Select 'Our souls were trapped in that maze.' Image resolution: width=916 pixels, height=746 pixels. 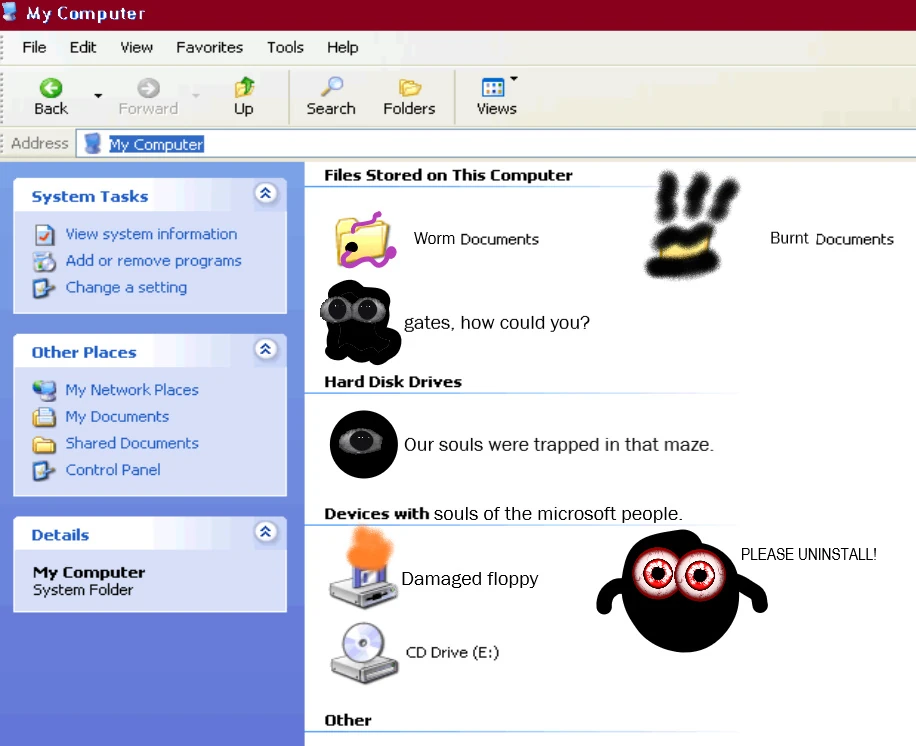[x=559, y=445]
